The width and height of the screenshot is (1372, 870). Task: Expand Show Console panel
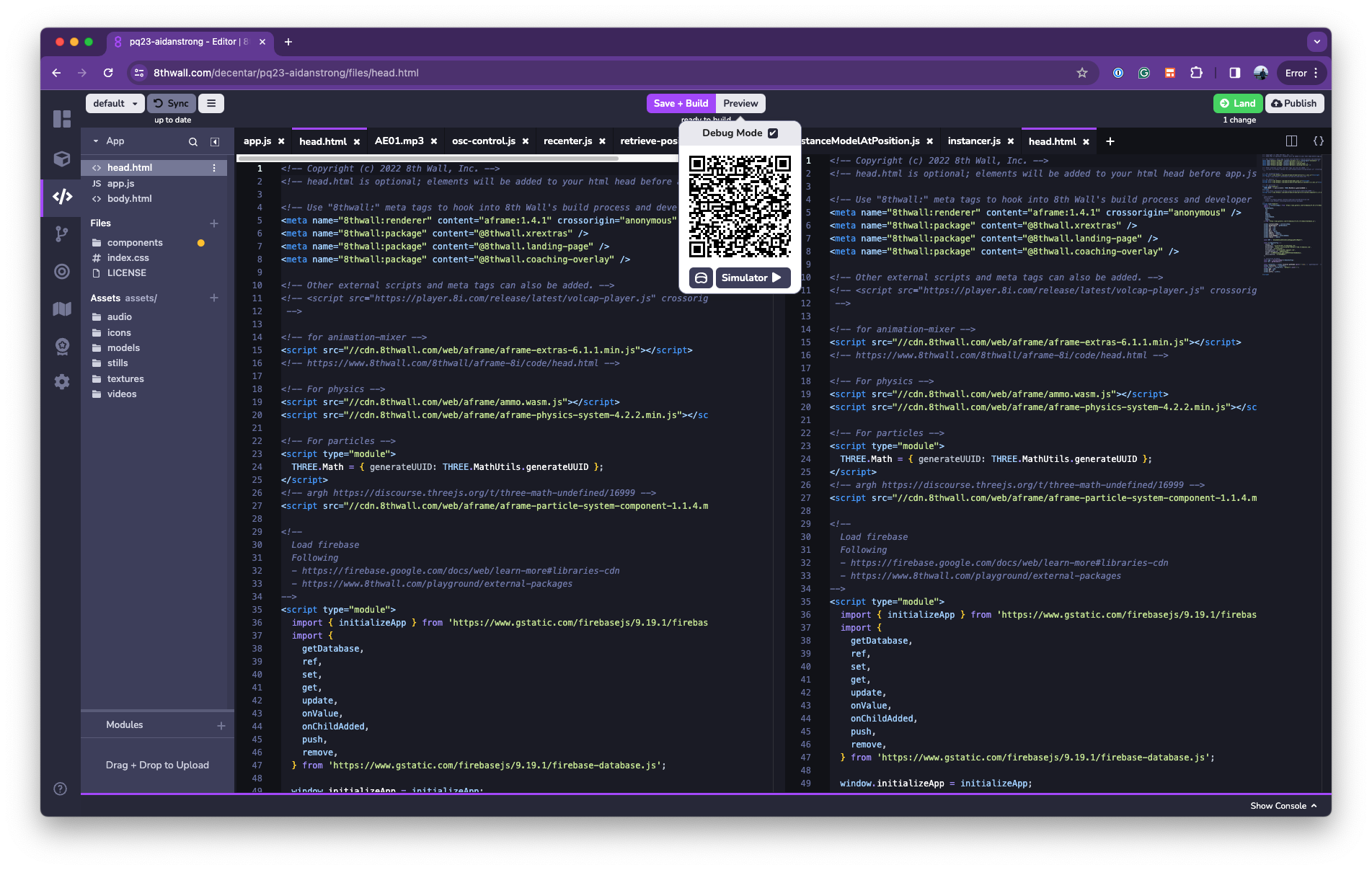(x=1283, y=806)
